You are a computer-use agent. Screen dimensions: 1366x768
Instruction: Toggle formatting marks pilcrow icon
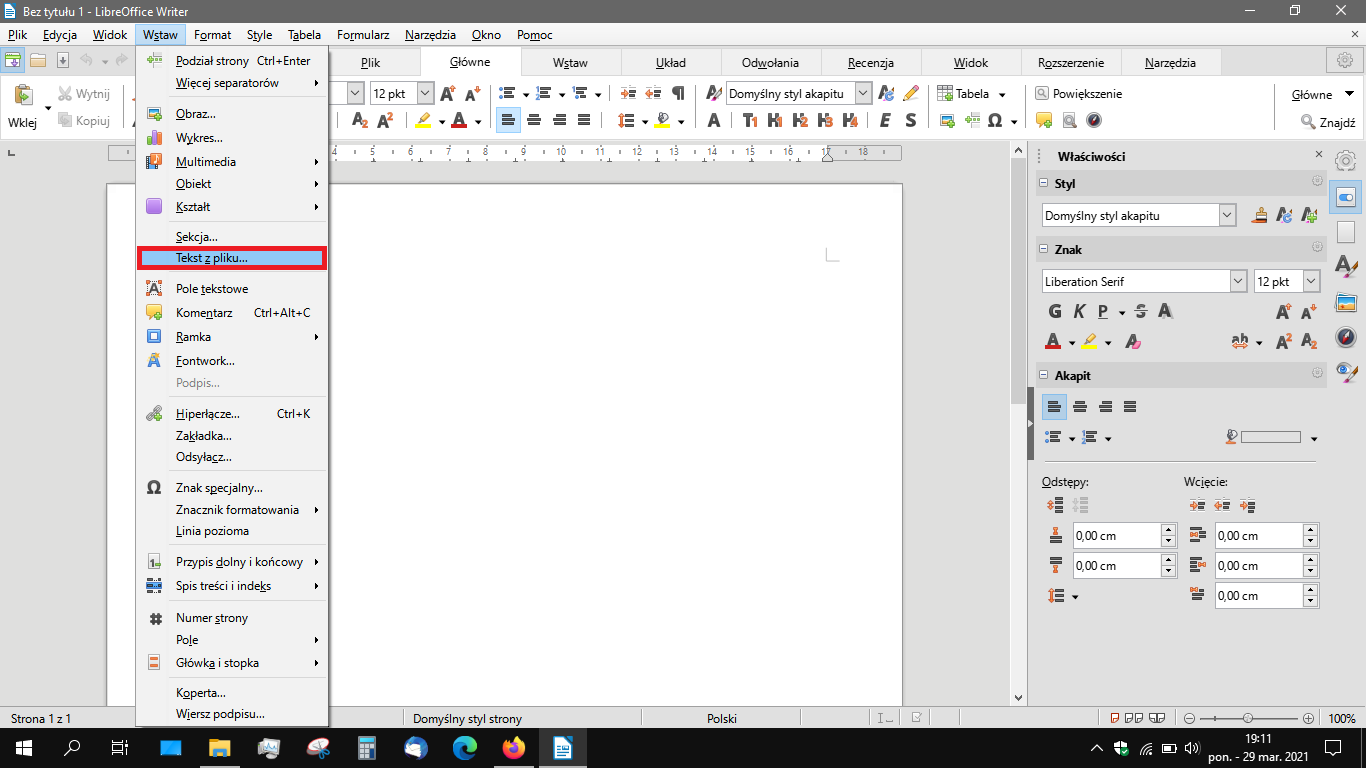pyautogui.click(x=679, y=93)
